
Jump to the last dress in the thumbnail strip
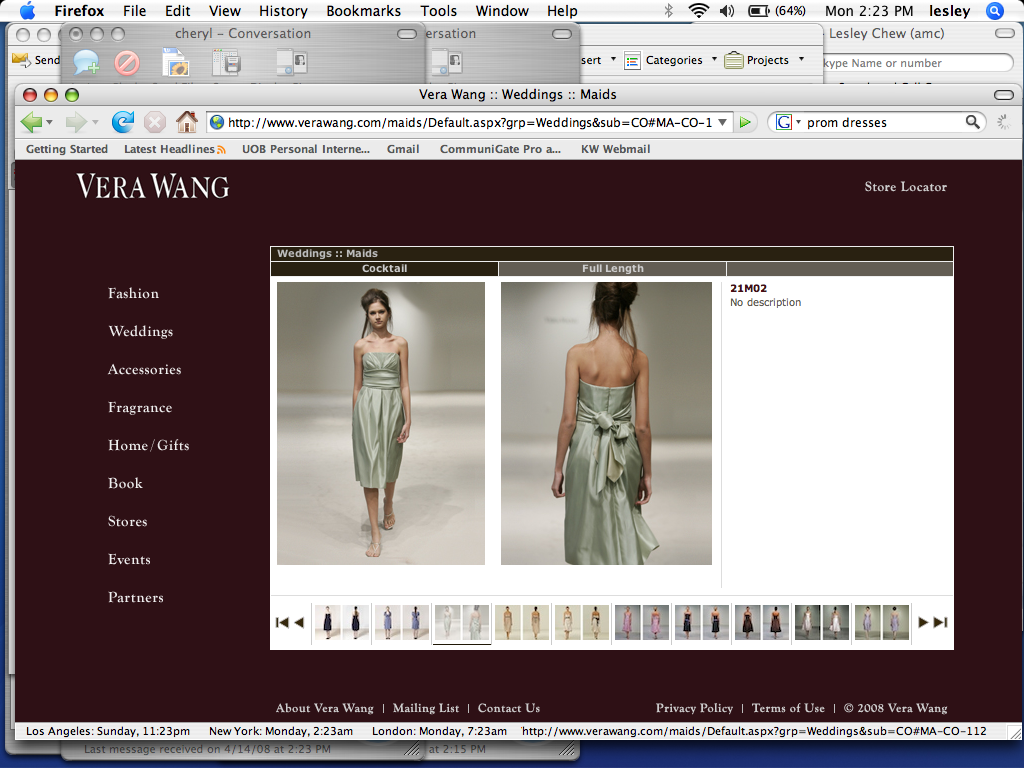940,622
